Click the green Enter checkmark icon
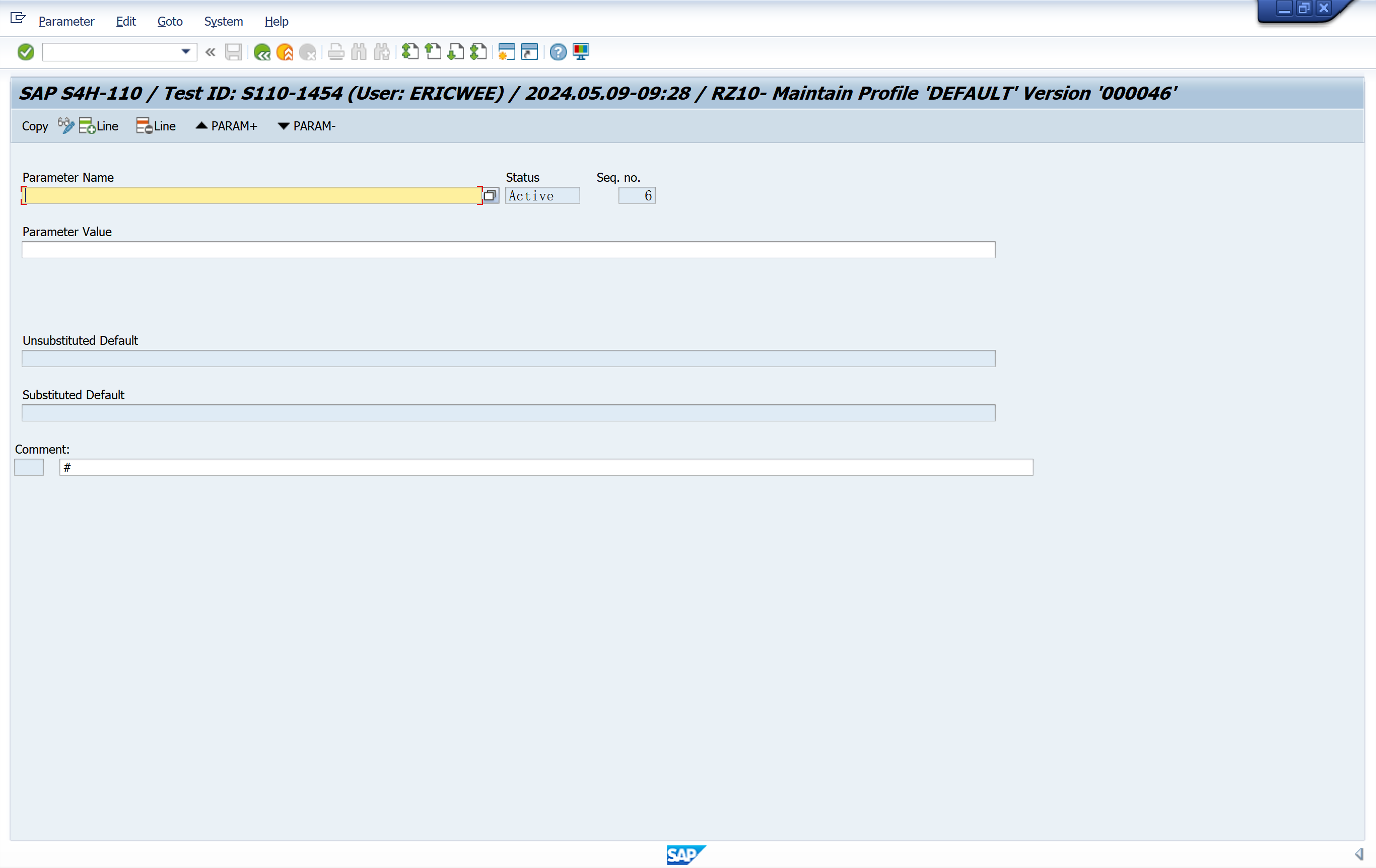 pos(26,52)
